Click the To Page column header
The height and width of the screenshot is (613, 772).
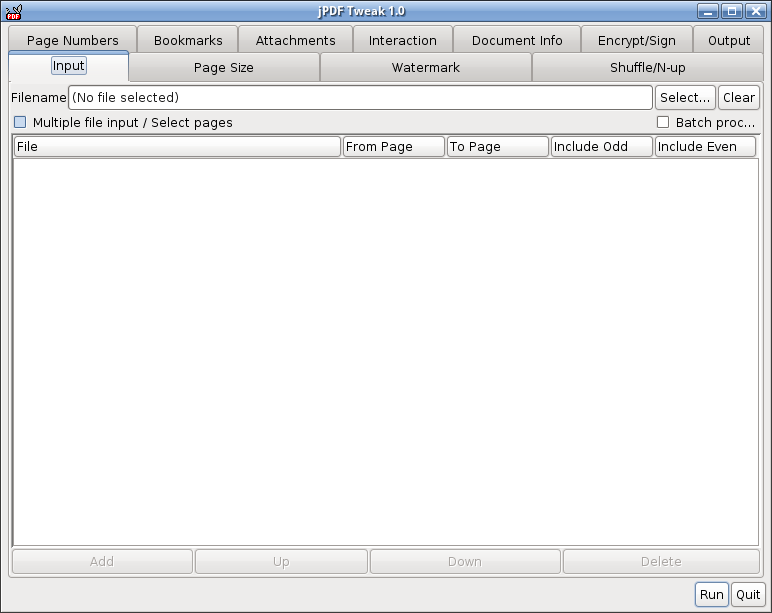[x=497, y=147]
